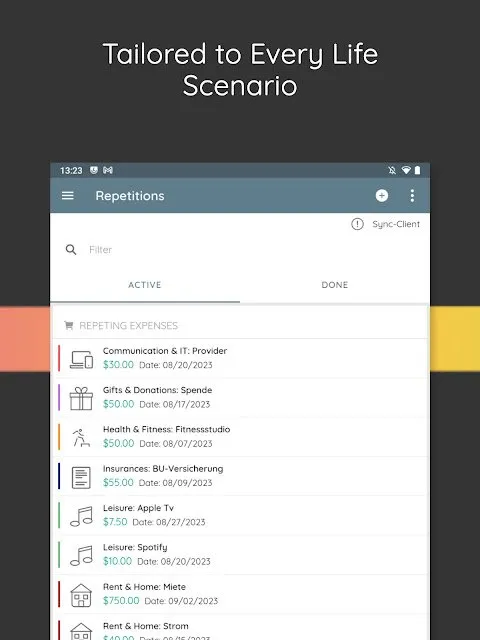Viewport: 480px width, 640px height.
Task: Click the search magnifier icon
Action: pos(71,250)
